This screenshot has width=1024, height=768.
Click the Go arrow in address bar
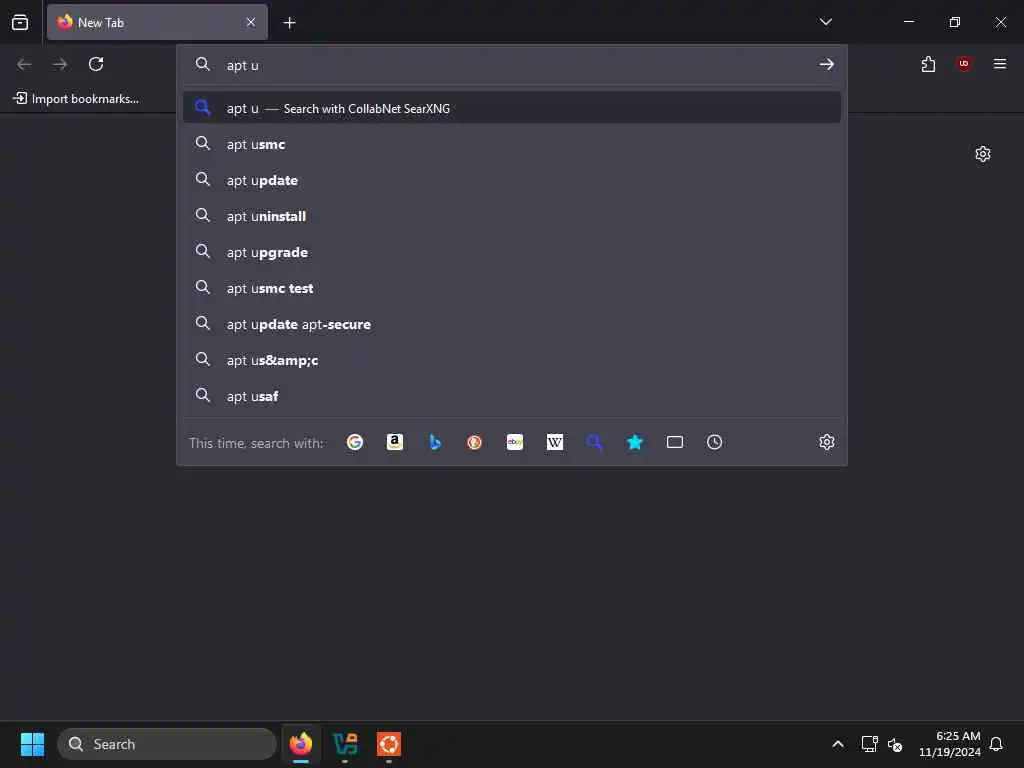pyautogui.click(x=827, y=64)
